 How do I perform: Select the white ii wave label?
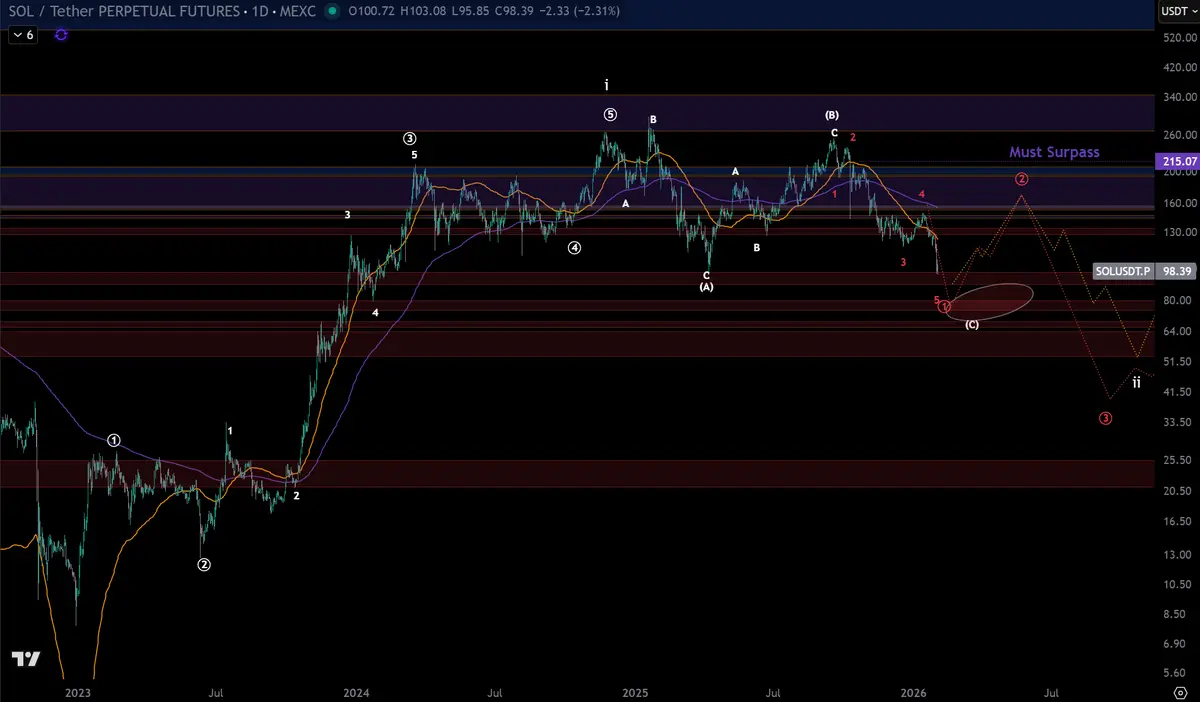[x=1136, y=382]
